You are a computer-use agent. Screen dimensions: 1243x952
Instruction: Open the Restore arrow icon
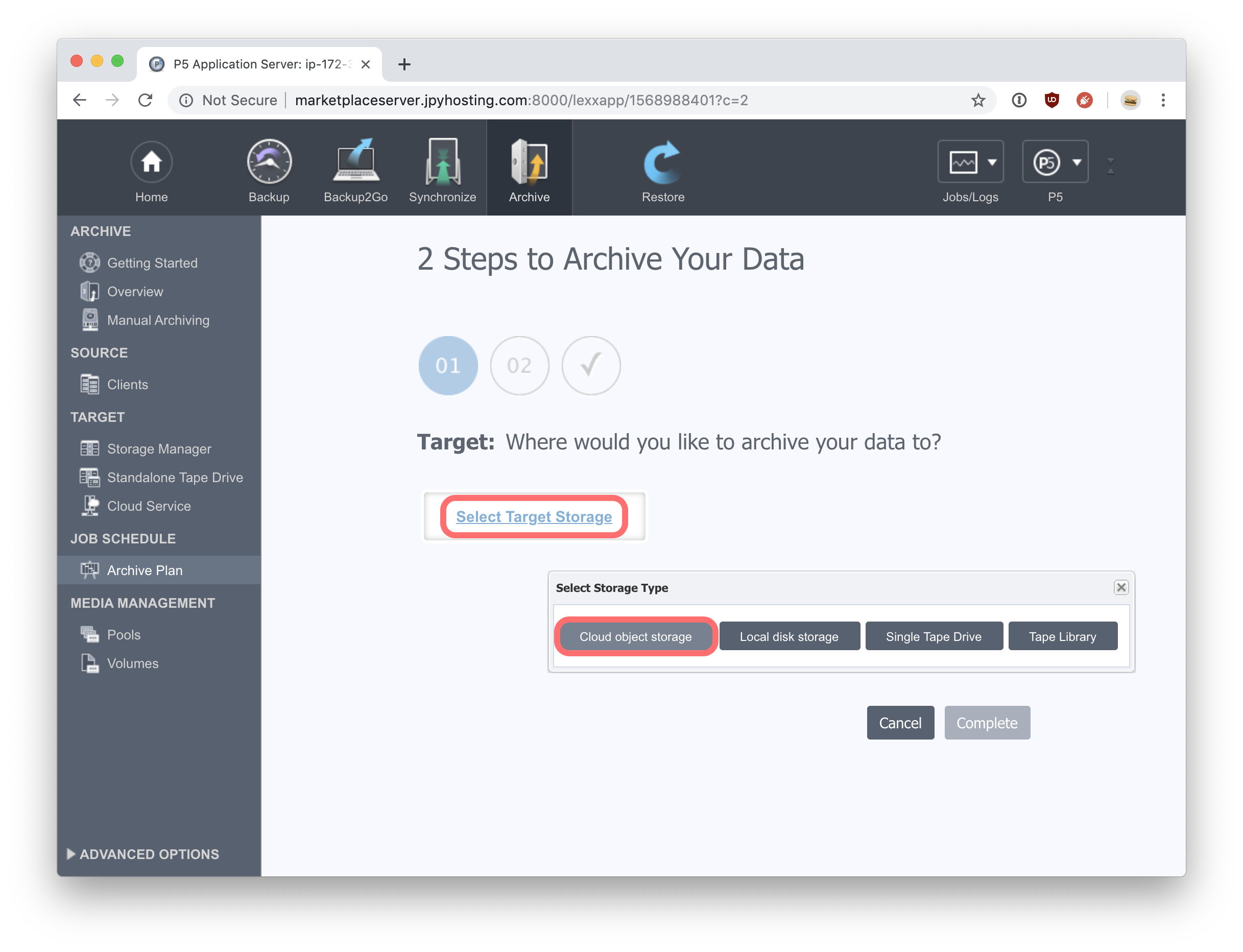(x=662, y=162)
